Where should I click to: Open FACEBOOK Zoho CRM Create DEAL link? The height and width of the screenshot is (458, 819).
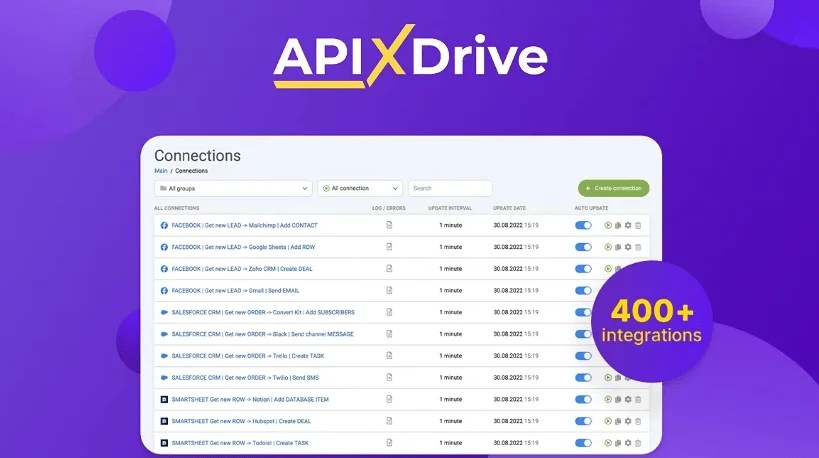[242, 269]
